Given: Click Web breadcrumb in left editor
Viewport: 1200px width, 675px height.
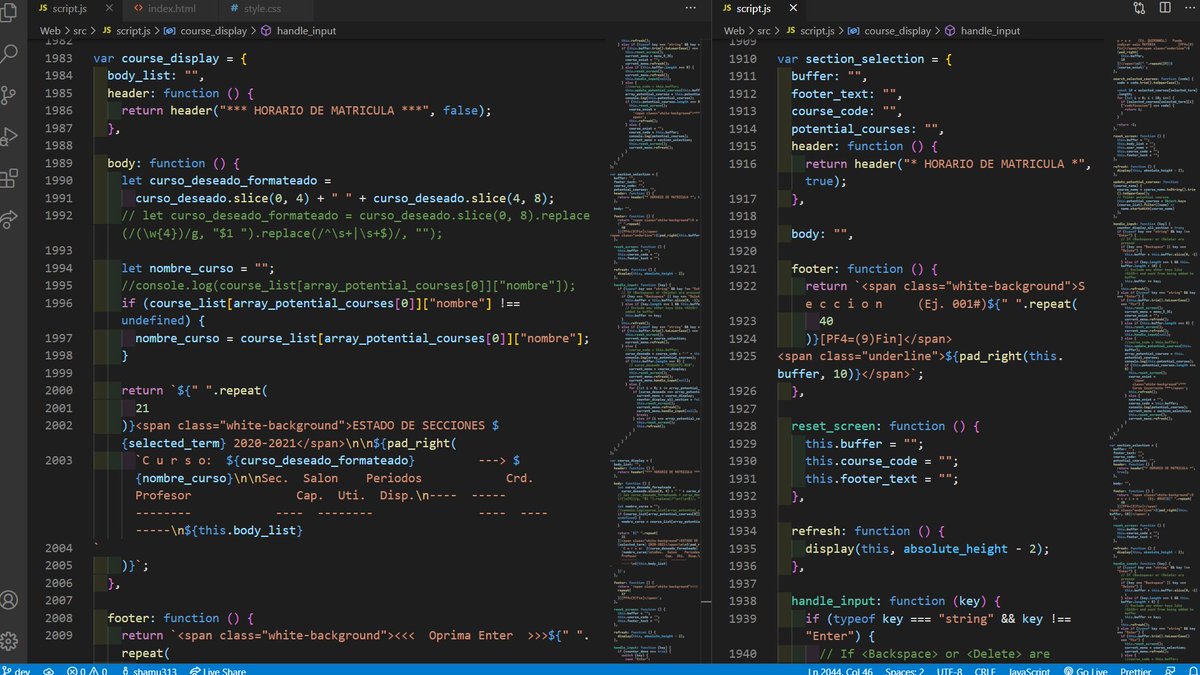Looking at the screenshot, I should [x=50, y=31].
